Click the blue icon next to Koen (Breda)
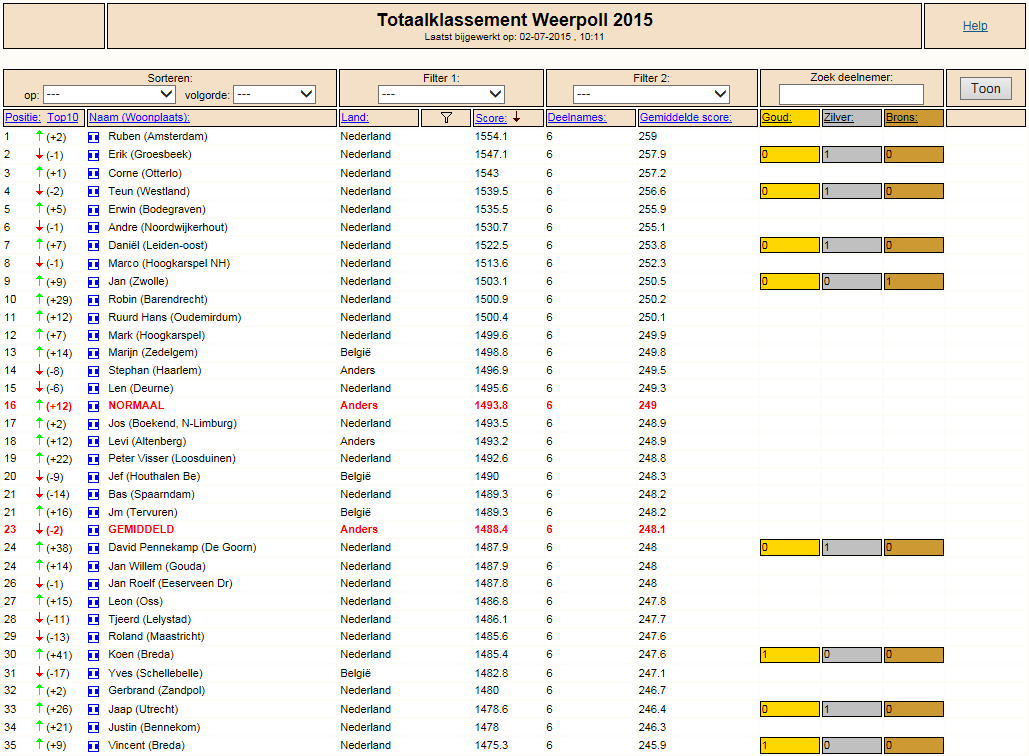This screenshot has height=756, width=1029. [x=94, y=655]
